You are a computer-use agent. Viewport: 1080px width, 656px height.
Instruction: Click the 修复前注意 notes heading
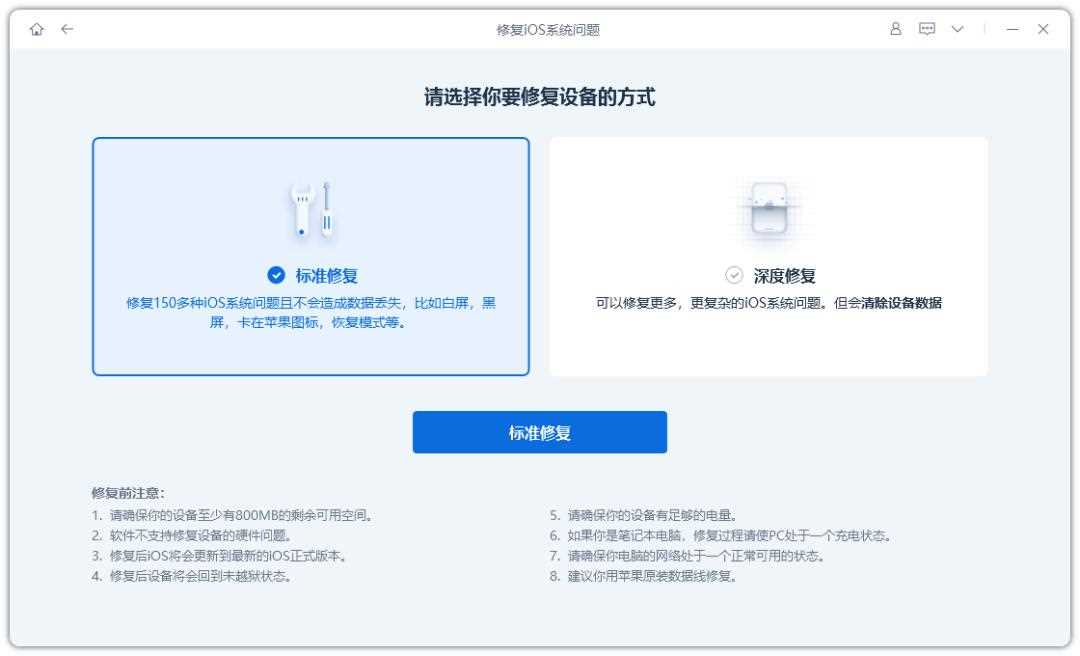[128, 493]
